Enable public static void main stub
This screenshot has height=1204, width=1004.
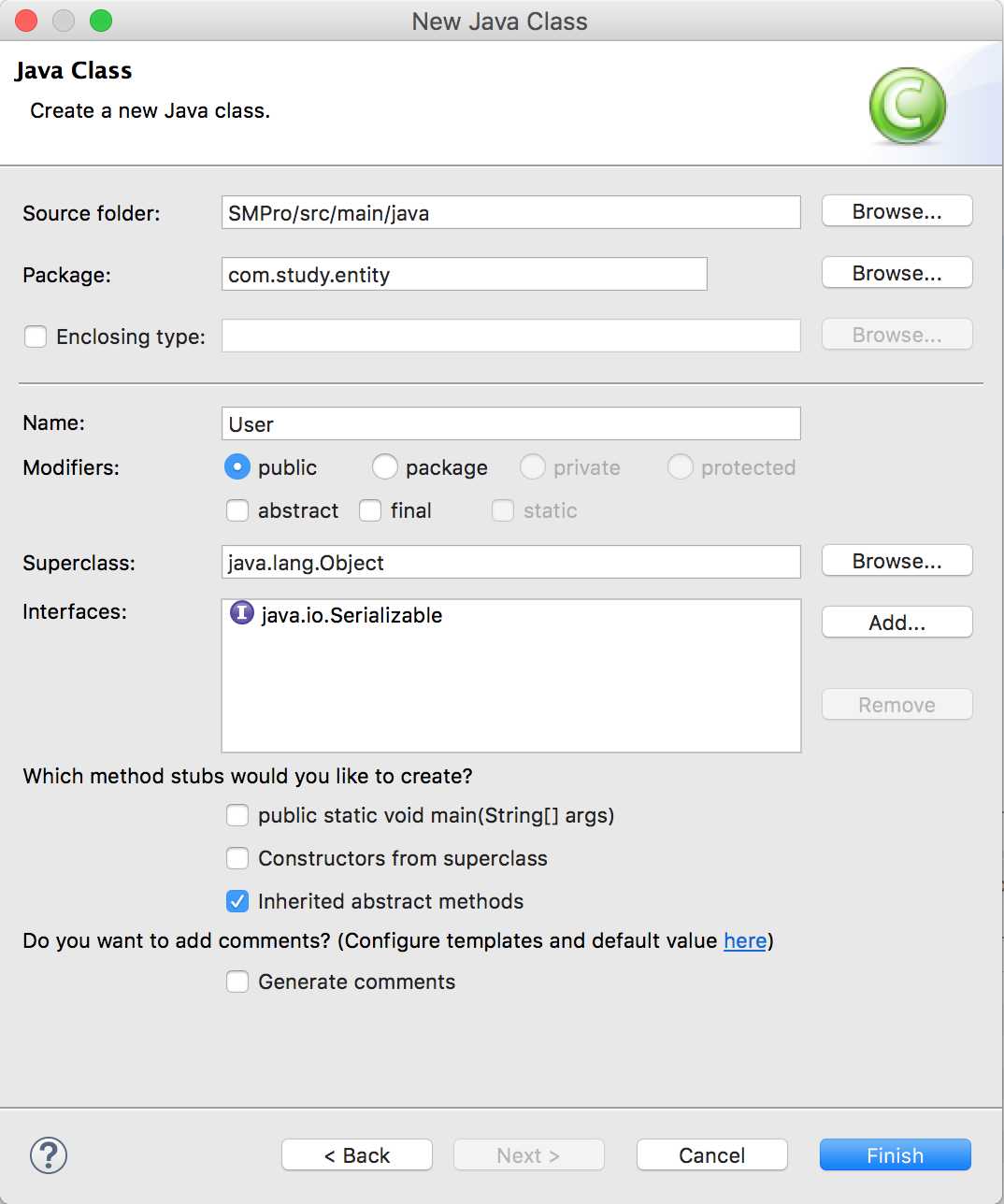point(237,815)
